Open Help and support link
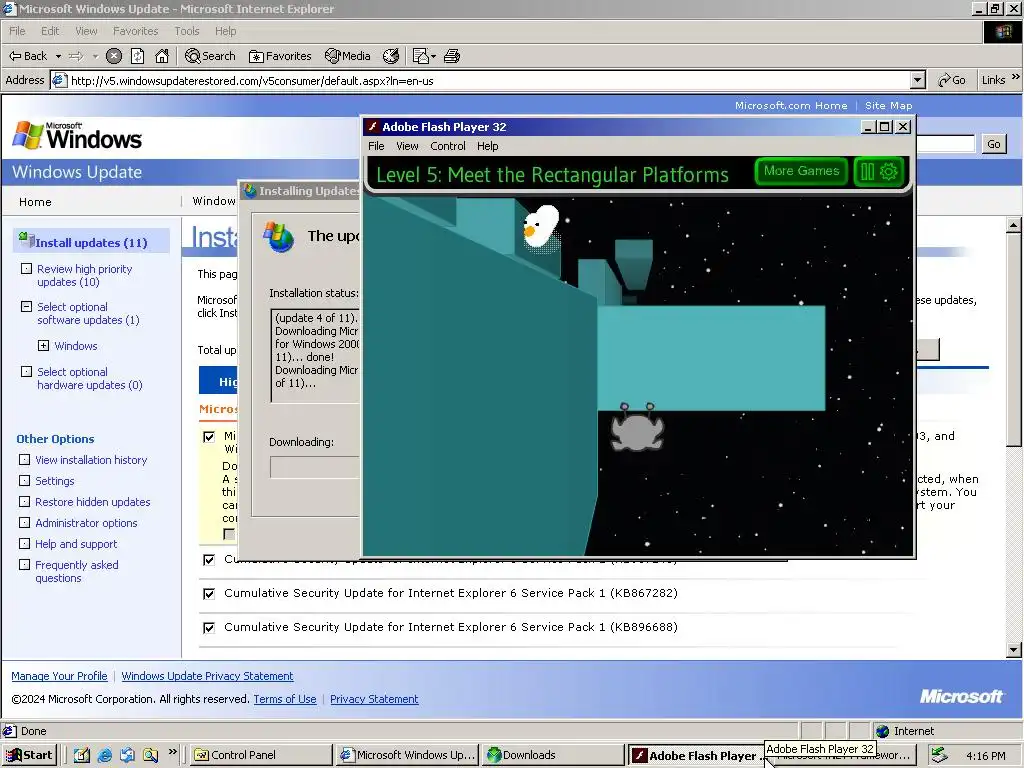The image size is (1024, 768). tap(76, 543)
